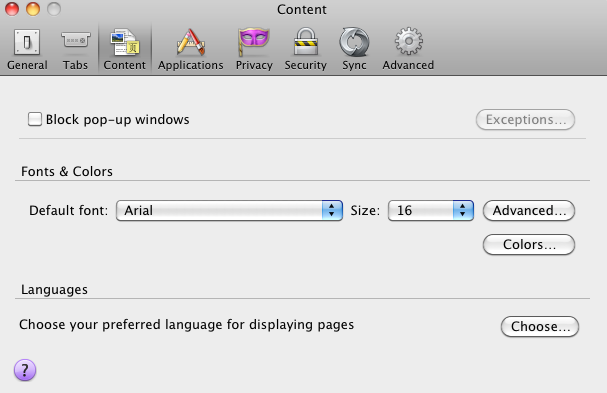Image resolution: width=607 pixels, height=393 pixels.
Task: Click the Fonts & Colors heading
Action: pyautogui.click(x=67, y=171)
